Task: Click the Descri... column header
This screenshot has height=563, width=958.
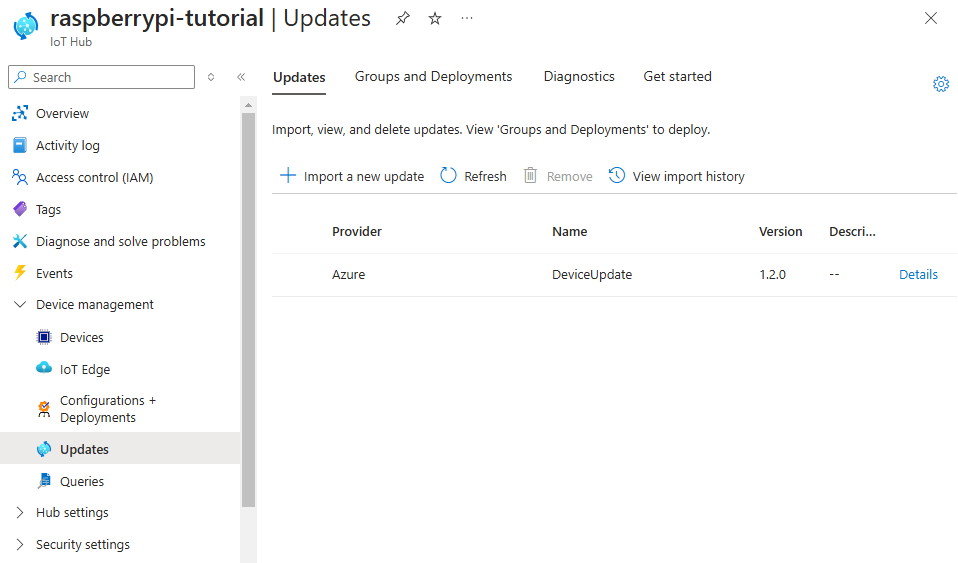Action: click(852, 232)
